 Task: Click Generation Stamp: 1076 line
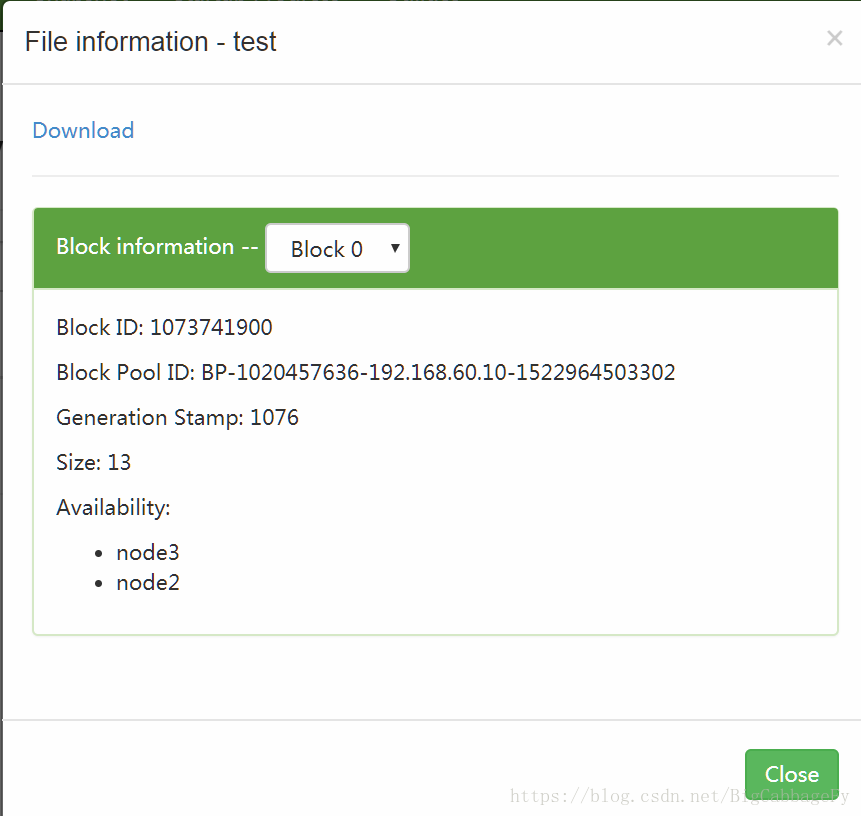tap(177, 417)
